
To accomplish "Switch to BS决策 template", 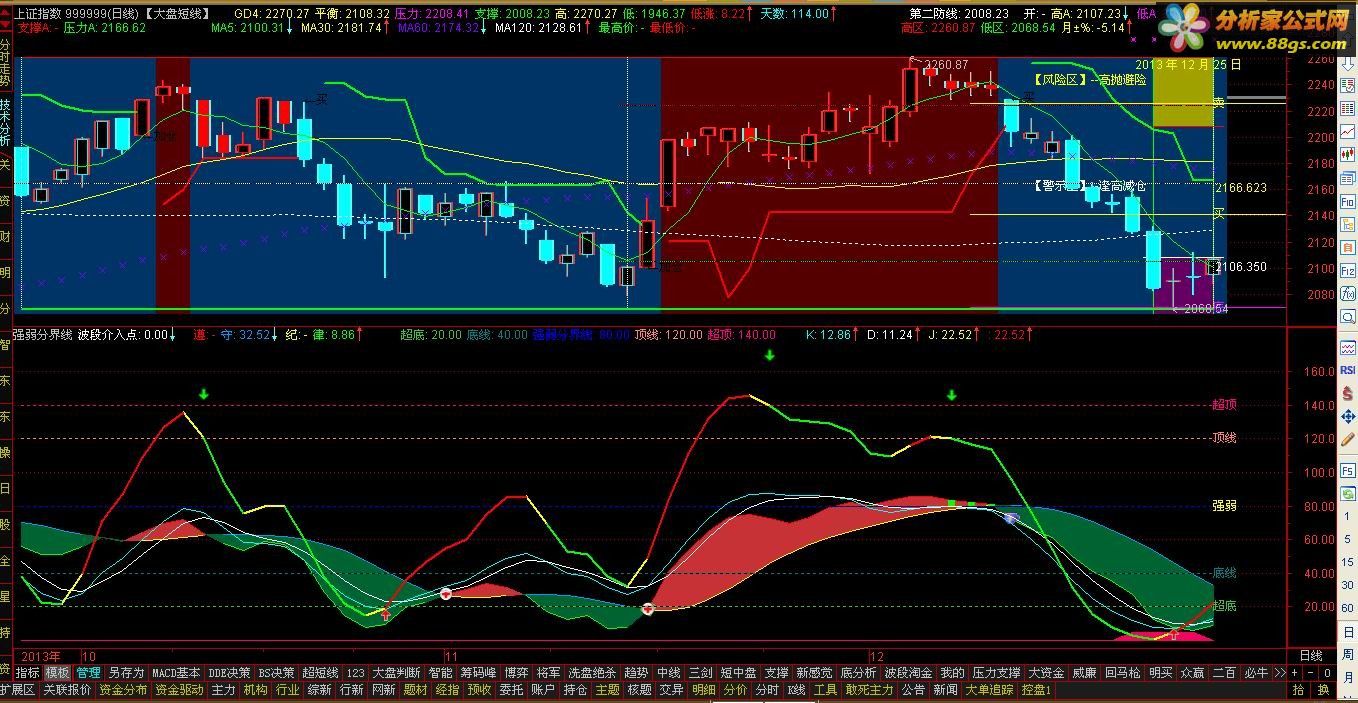I will pyautogui.click(x=277, y=673).
